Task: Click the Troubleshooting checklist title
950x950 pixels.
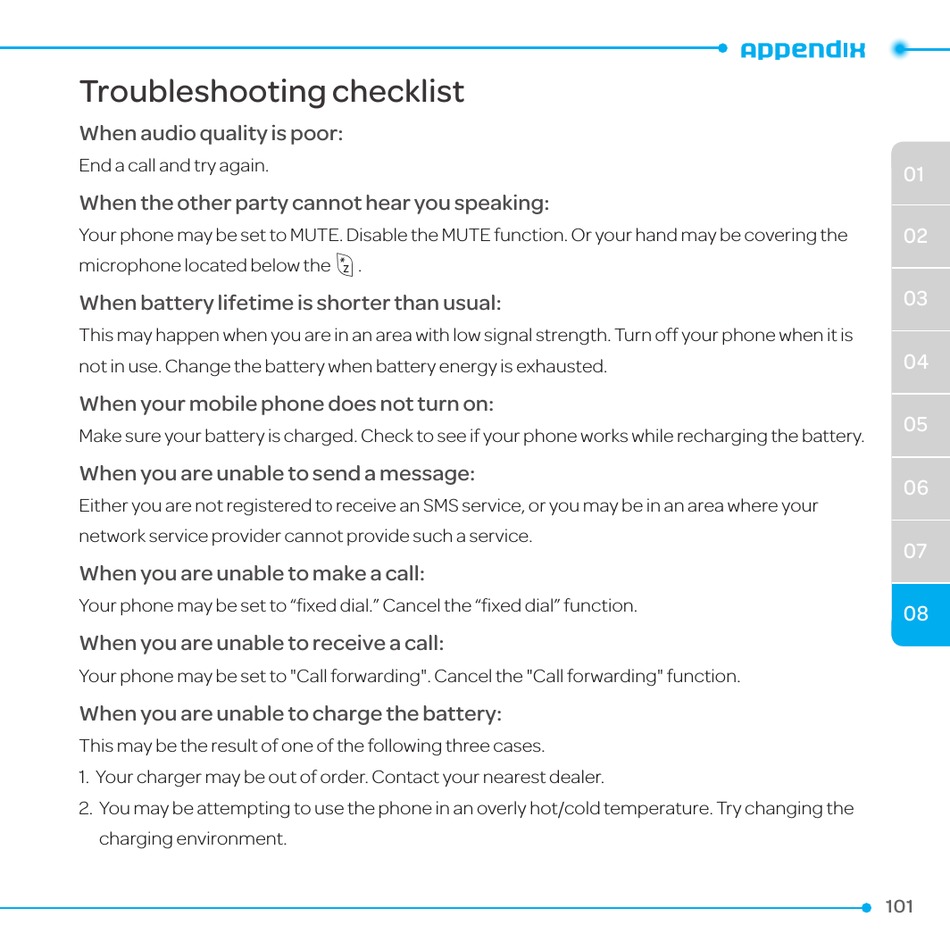Action: point(272,92)
